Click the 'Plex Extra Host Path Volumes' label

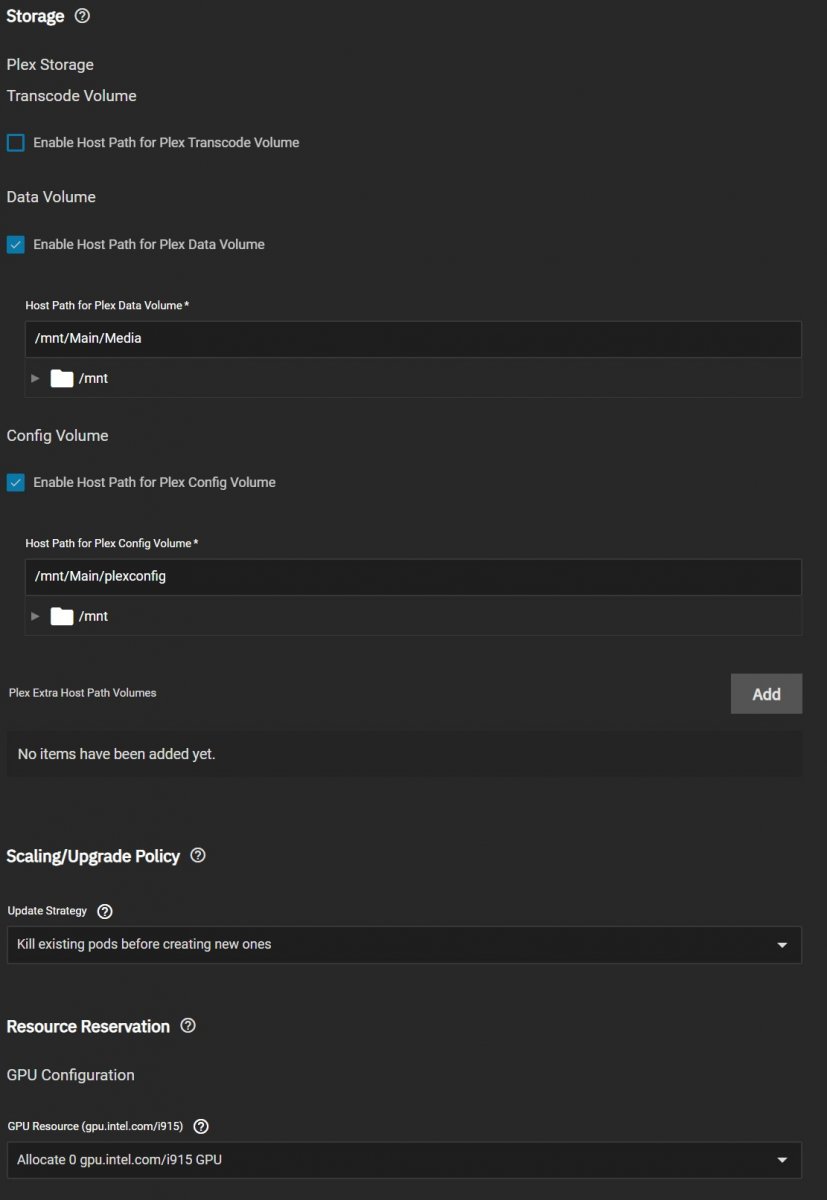[x=82, y=693]
